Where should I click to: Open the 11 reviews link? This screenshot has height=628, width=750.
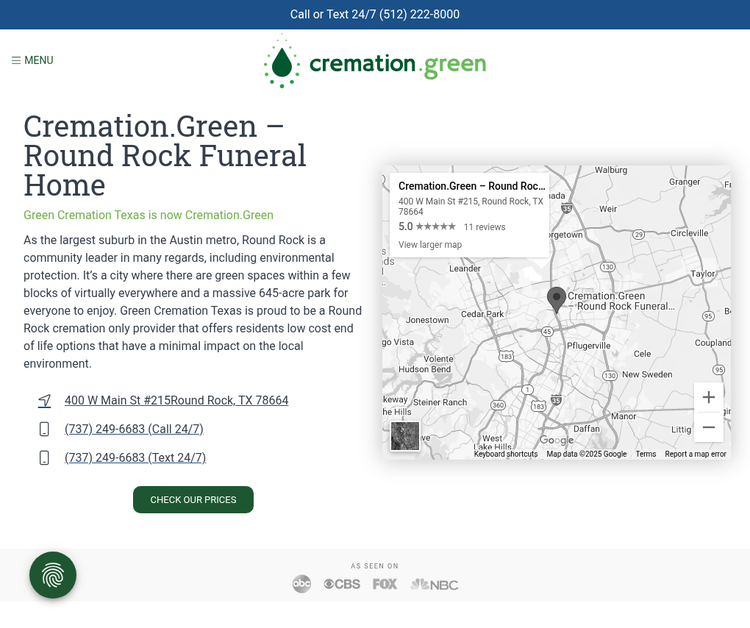(484, 227)
